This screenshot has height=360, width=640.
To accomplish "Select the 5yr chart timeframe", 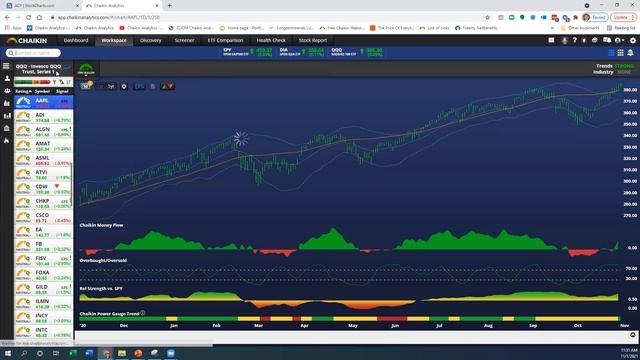I will [111, 86].
